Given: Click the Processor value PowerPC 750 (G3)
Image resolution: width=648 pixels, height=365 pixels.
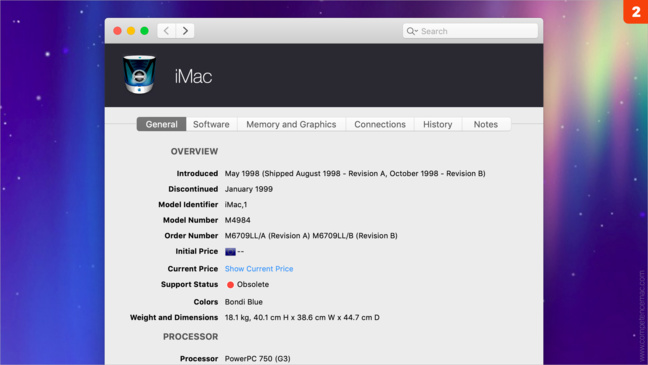Looking at the screenshot, I should [x=257, y=359].
